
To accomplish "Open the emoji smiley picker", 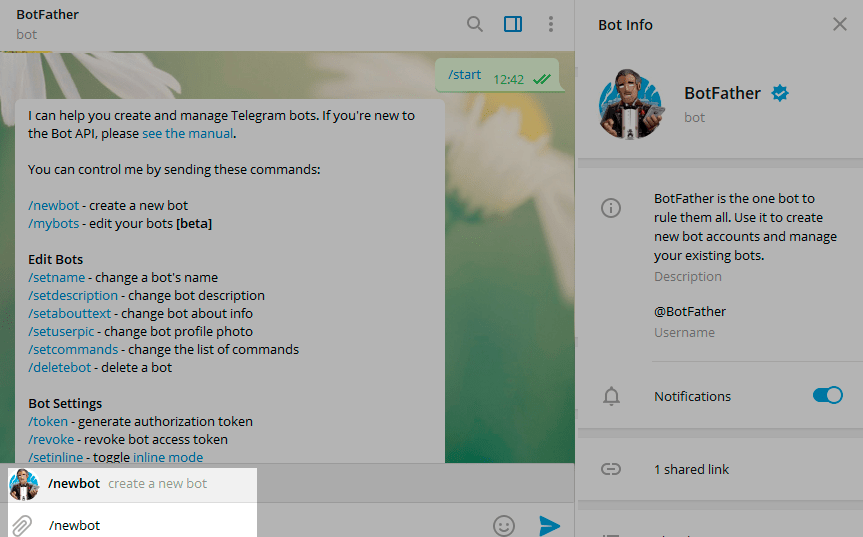I will coord(504,526).
